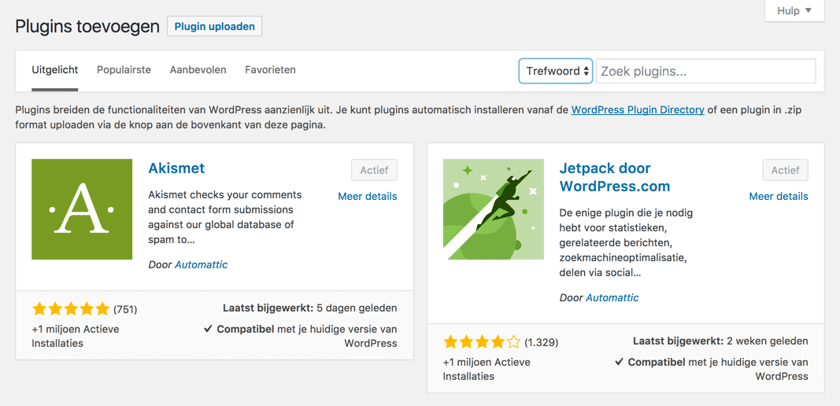Open the Automattic author link under Jetpack
This screenshot has width=840, height=406.
[612, 297]
